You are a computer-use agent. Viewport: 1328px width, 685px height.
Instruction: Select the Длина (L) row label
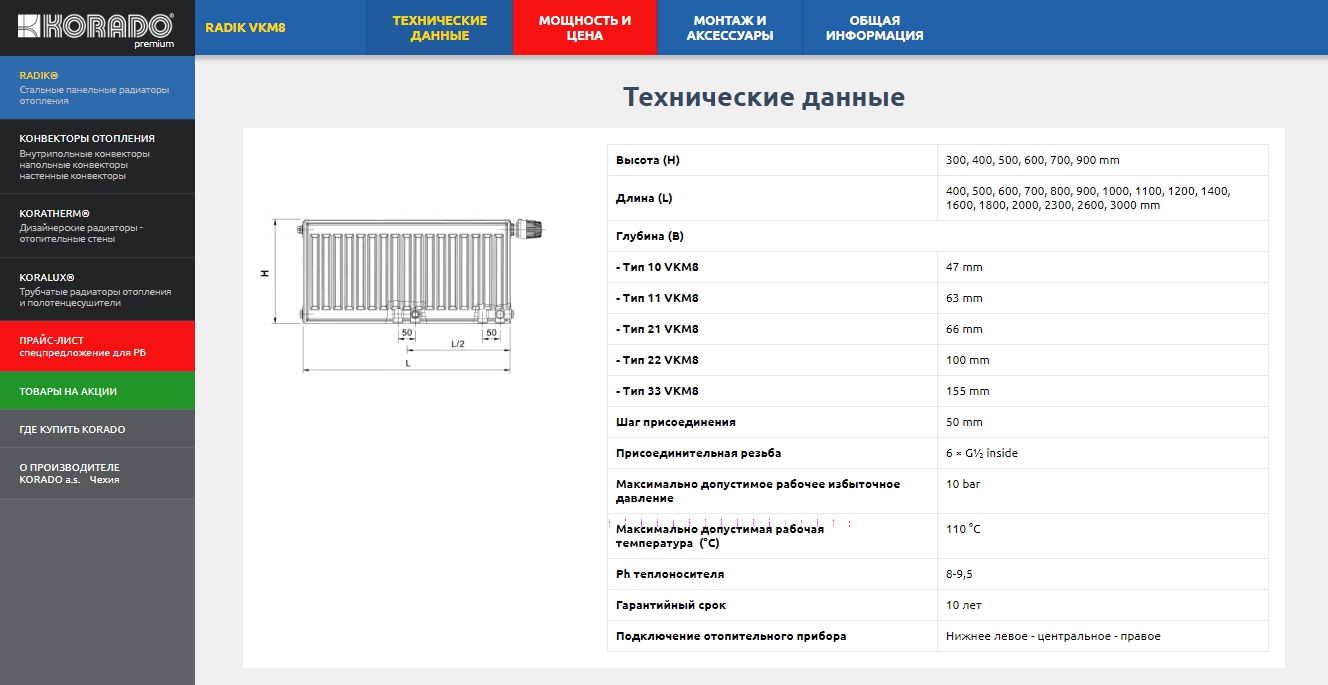click(x=644, y=198)
